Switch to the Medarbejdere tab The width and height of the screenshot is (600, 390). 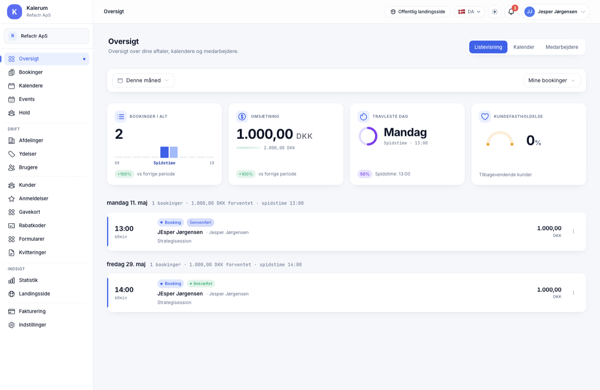click(x=562, y=47)
